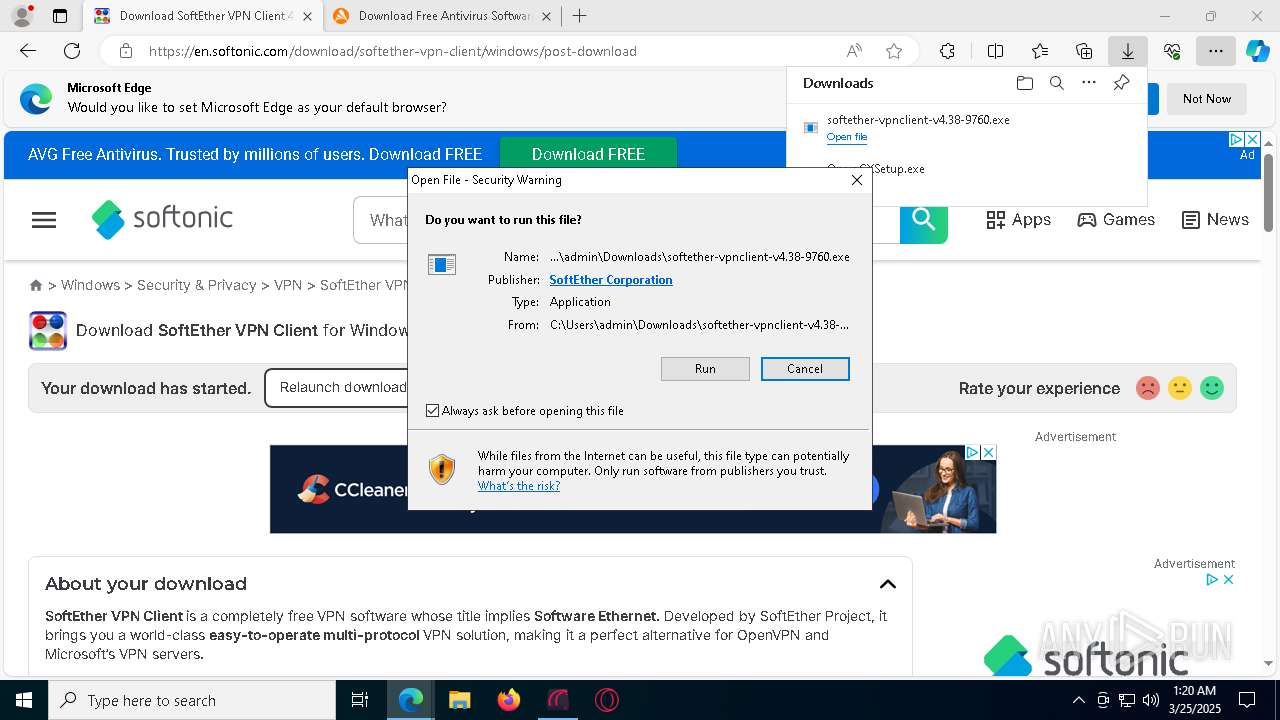The width and height of the screenshot is (1280, 720).
Task: Open Task View on taskbar
Action: (x=360, y=700)
